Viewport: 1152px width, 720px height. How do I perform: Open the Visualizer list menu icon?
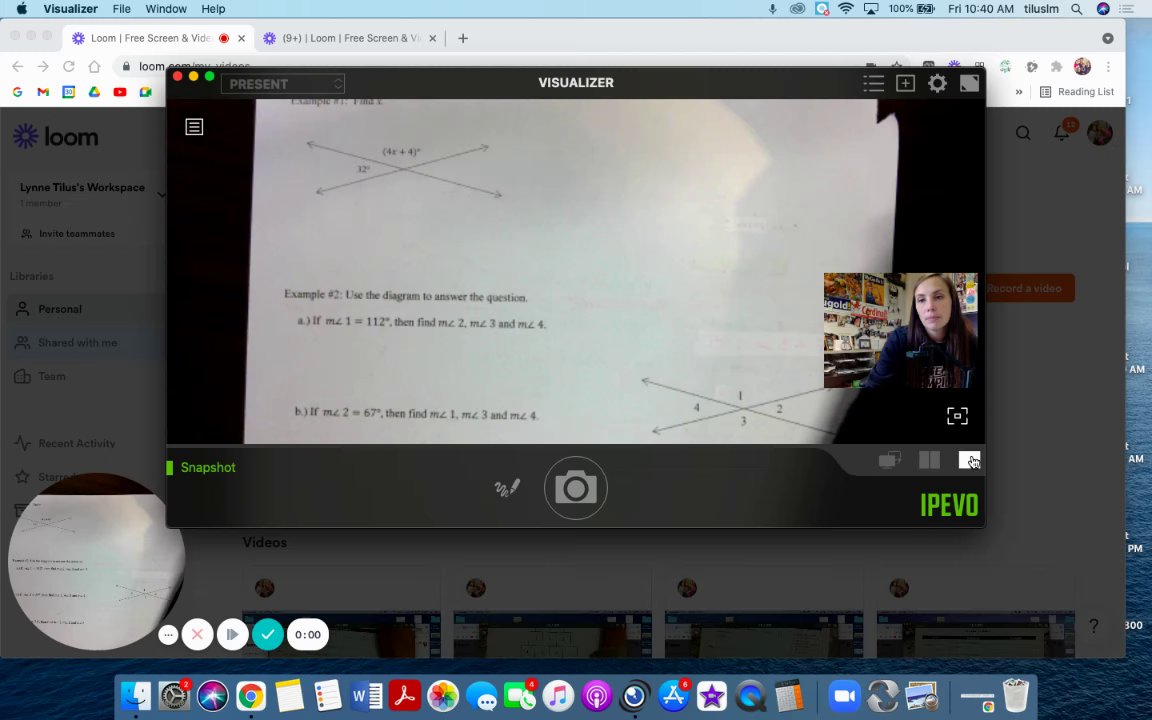coord(874,83)
